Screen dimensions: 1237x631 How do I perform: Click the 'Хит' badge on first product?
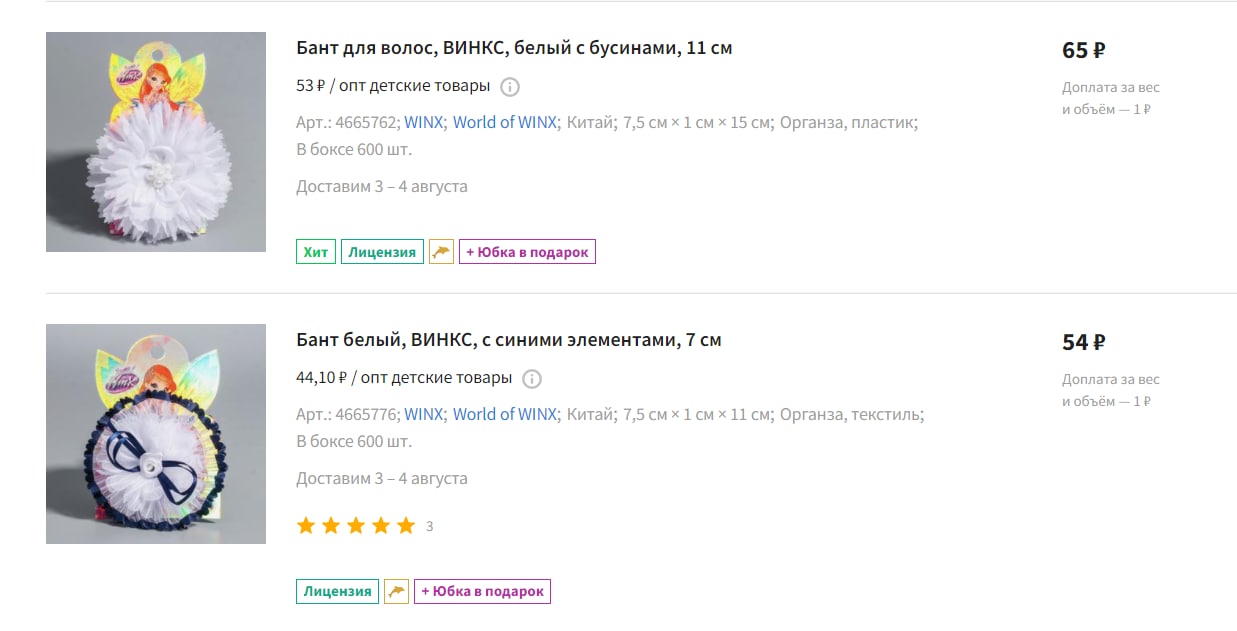(x=316, y=252)
